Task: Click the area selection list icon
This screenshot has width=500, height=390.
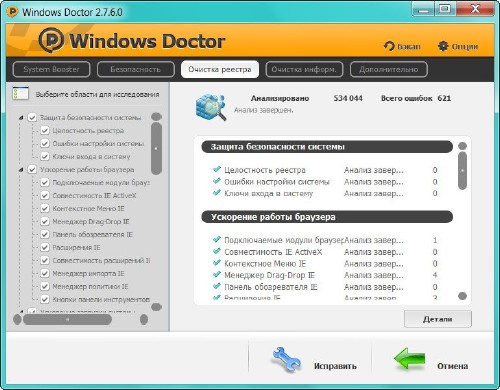Action: 20,94
